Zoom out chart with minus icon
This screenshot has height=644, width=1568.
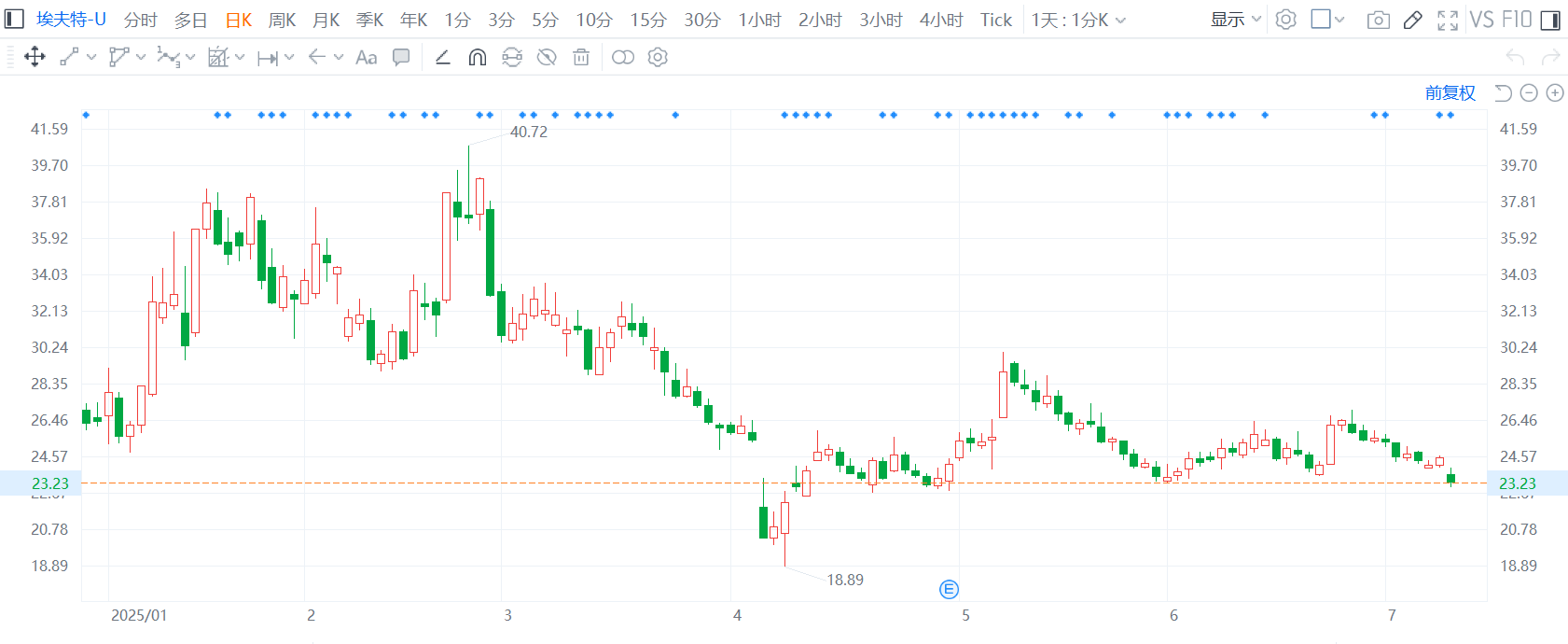(x=1529, y=92)
